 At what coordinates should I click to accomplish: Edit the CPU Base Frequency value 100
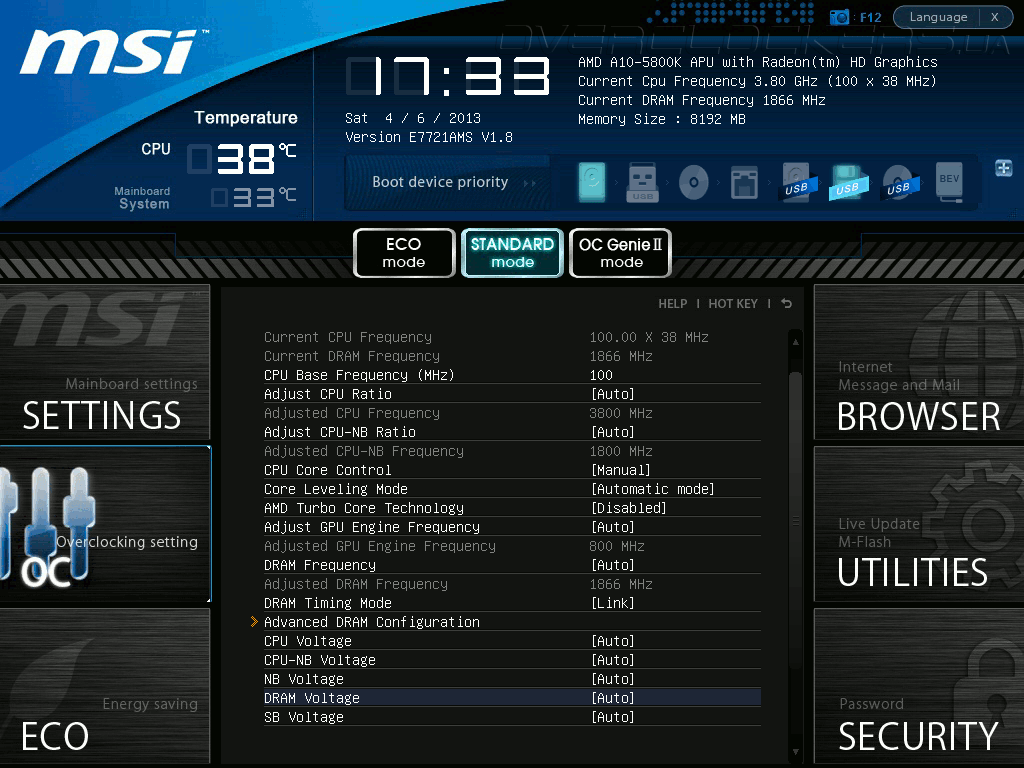(601, 375)
